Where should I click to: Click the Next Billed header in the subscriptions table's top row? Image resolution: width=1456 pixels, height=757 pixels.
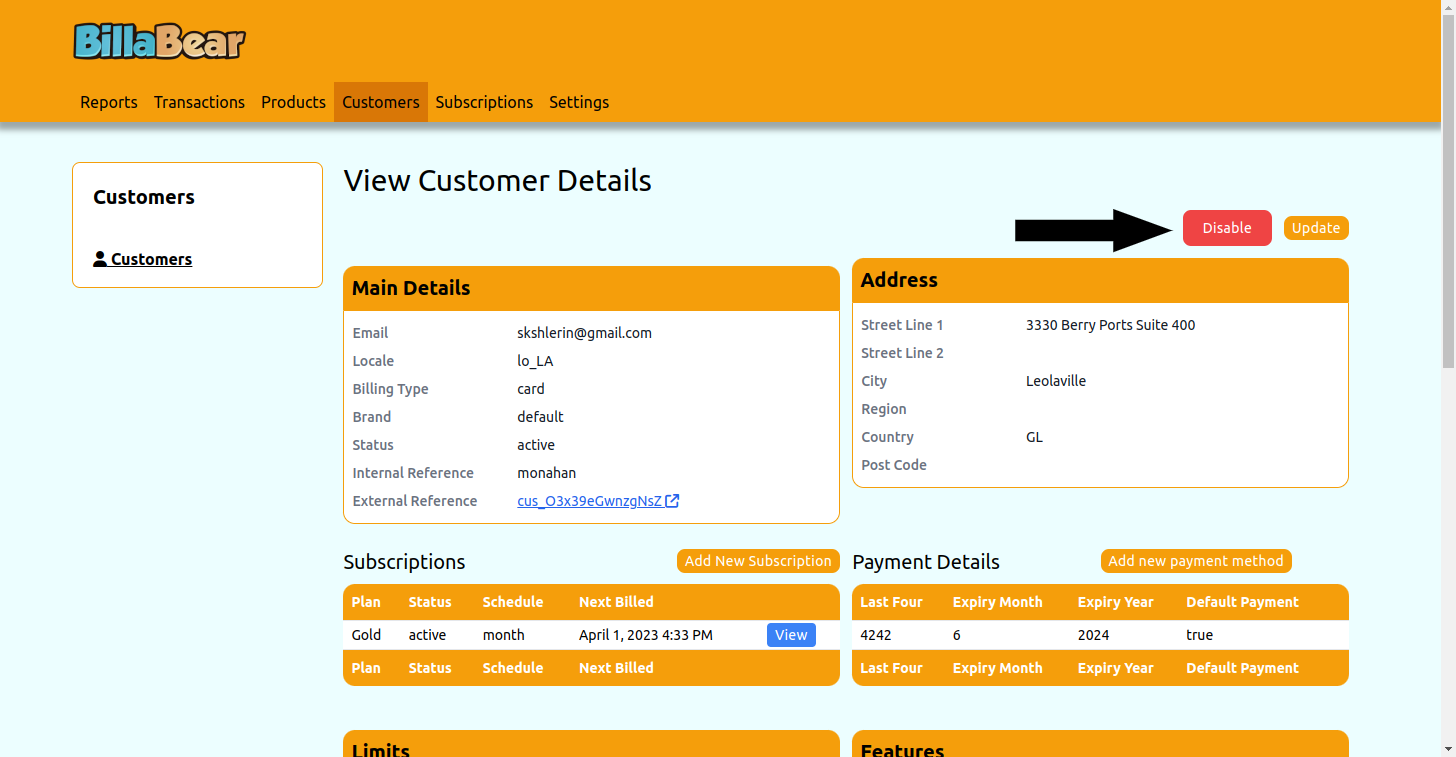(x=616, y=602)
